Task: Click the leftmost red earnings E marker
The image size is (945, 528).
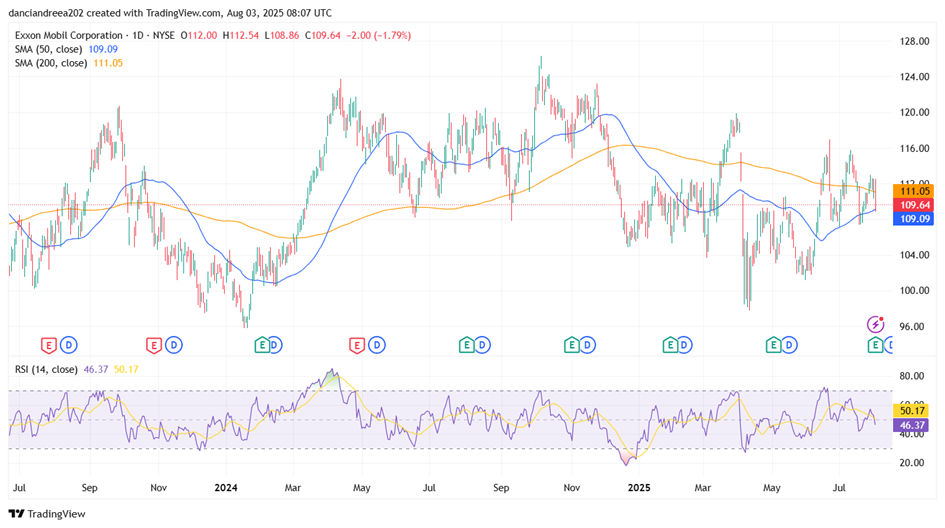Action: [48, 345]
